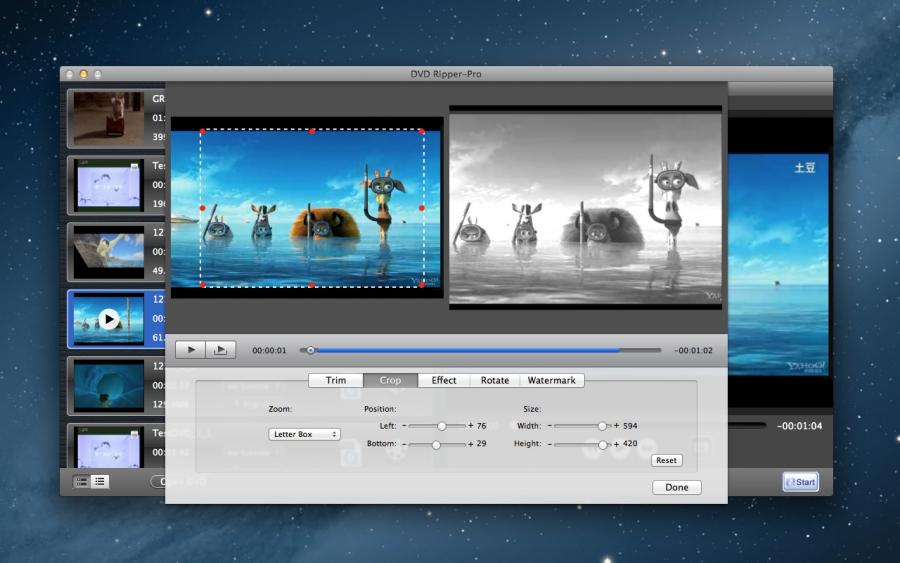
Task: Click the bottom-right red crop handle
Action: (422, 285)
